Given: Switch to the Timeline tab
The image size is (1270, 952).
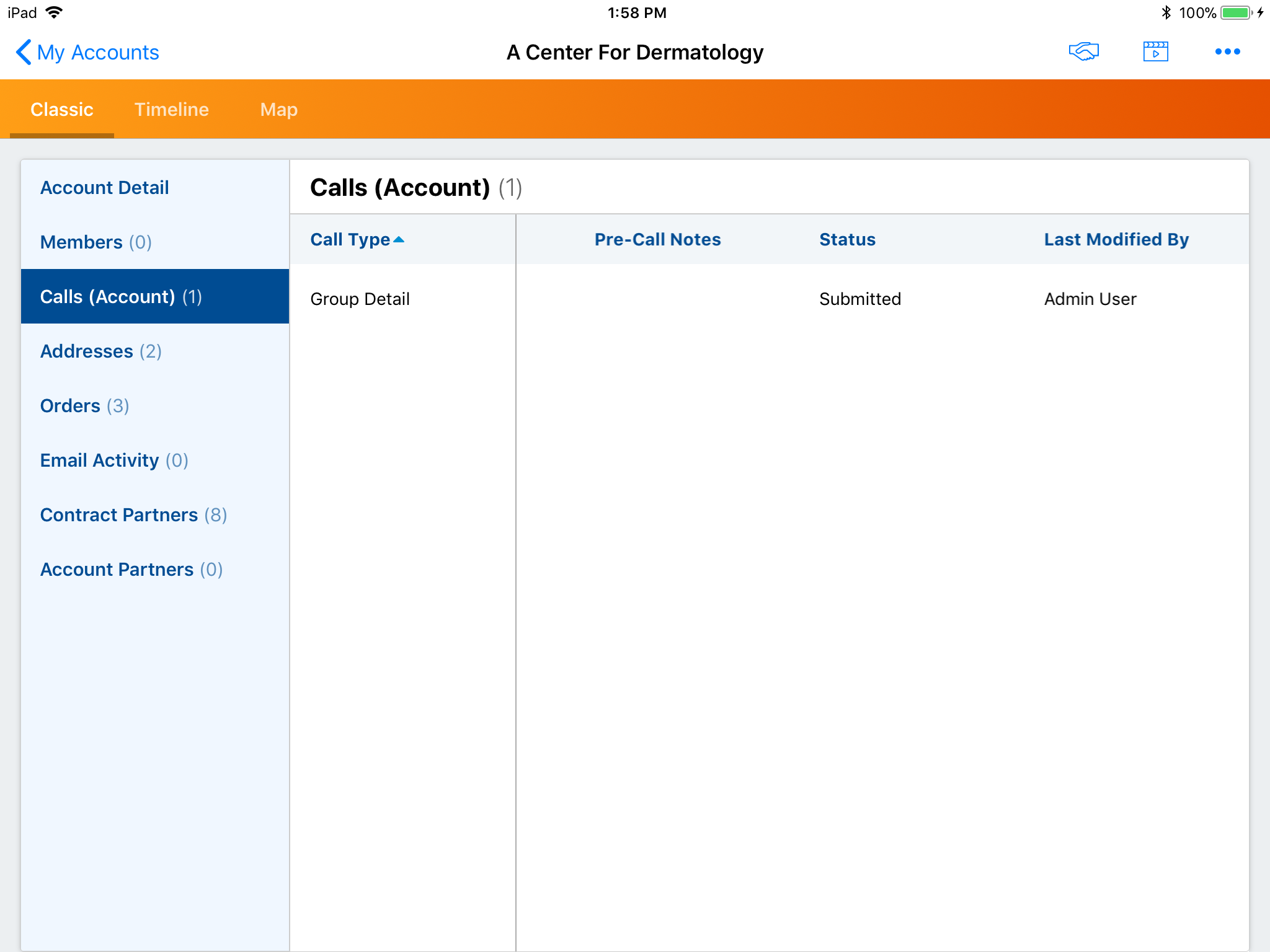Looking at the screenshot, I should [x=172, y=110].
